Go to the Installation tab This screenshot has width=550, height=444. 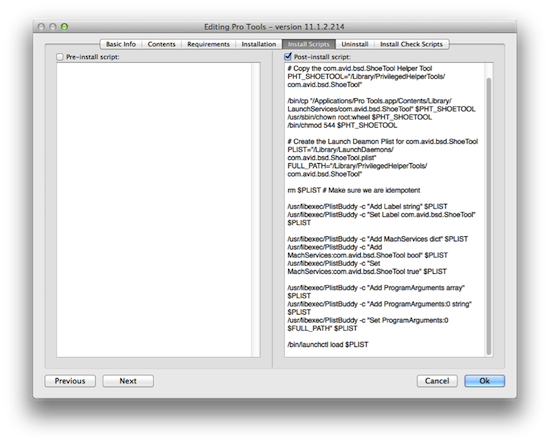pos(259,44)
